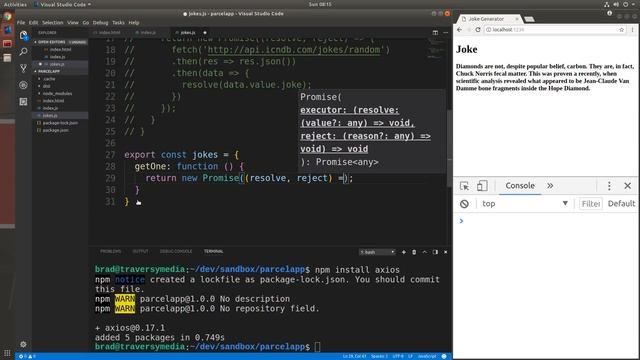Activate the DevTools inspect element picker

[464, 186]
